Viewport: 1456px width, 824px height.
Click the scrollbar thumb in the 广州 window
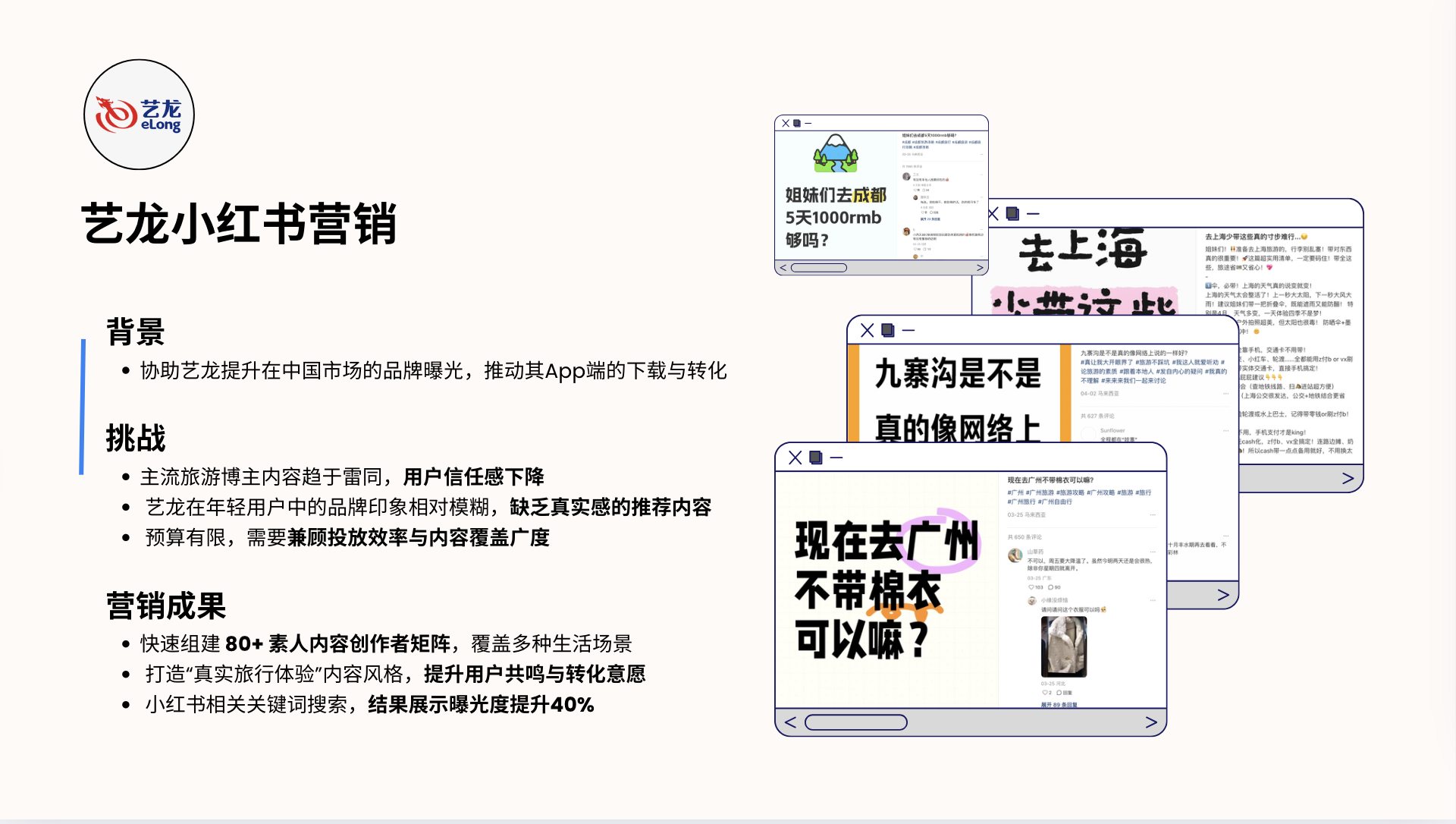pyautogui.click(x=856, y=722)
